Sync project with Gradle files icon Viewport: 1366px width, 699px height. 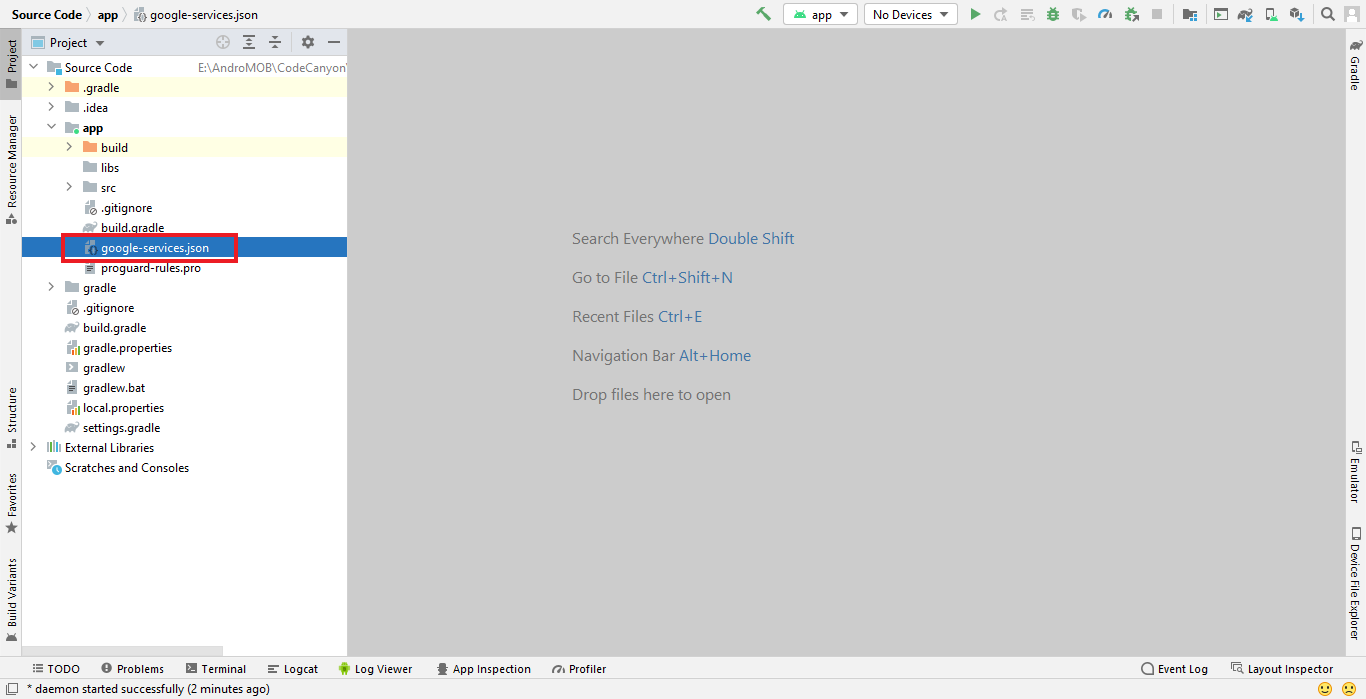(x=1245, y=14)
